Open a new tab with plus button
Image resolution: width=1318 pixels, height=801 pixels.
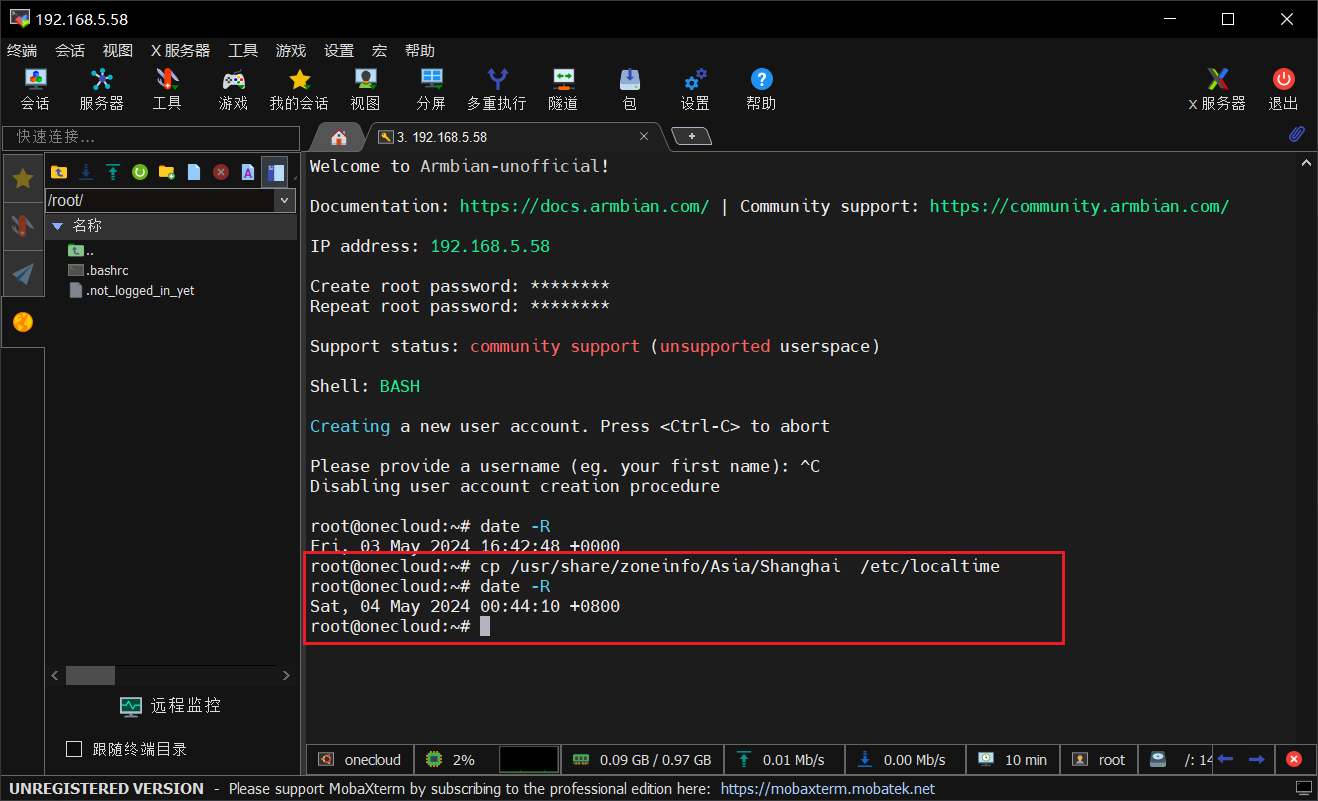[691, 136]
